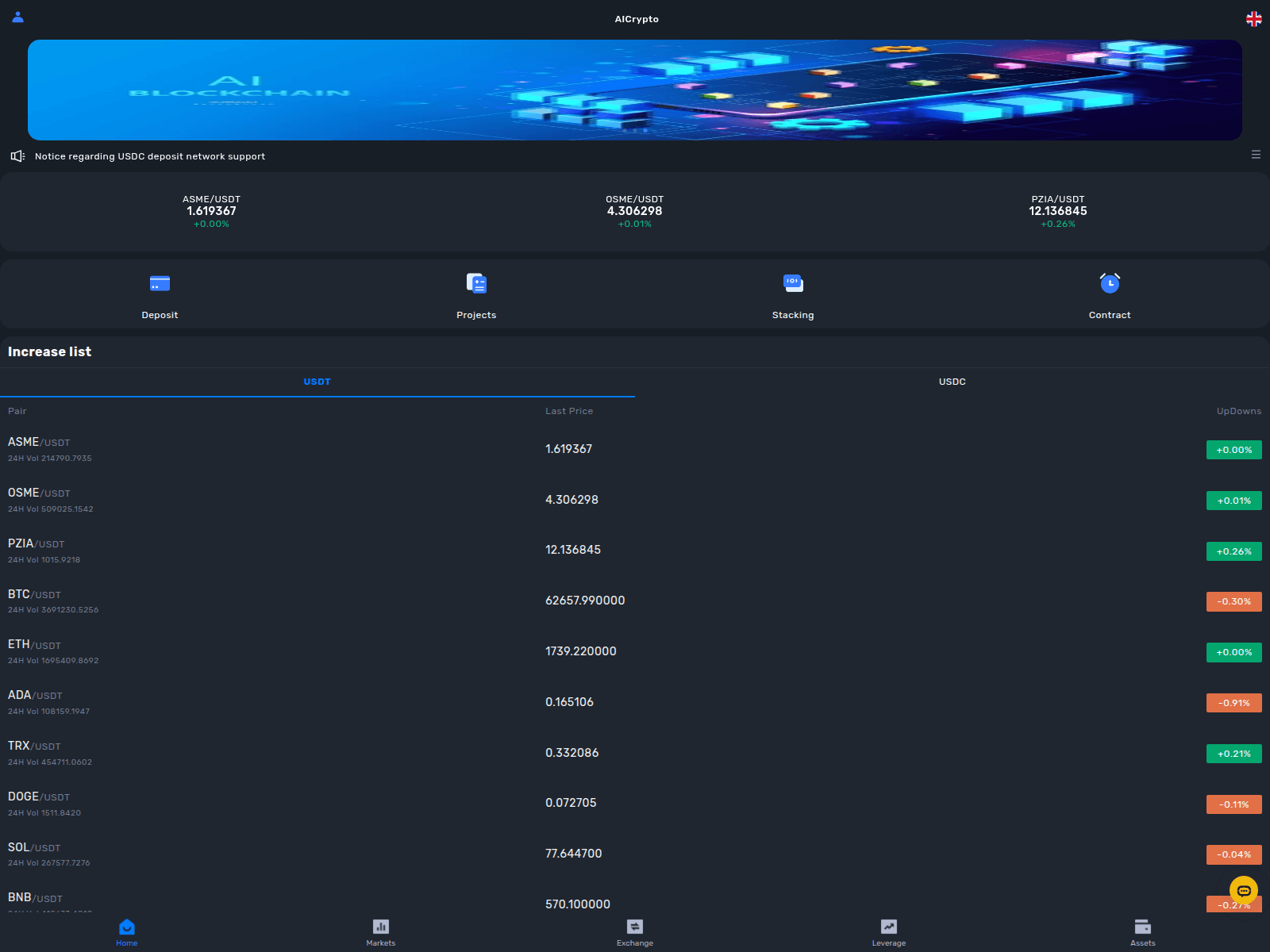This screenshot has width=1270, height=952.
Task: Select the DOGE/USDT pair row
Action: coord(635,804)
